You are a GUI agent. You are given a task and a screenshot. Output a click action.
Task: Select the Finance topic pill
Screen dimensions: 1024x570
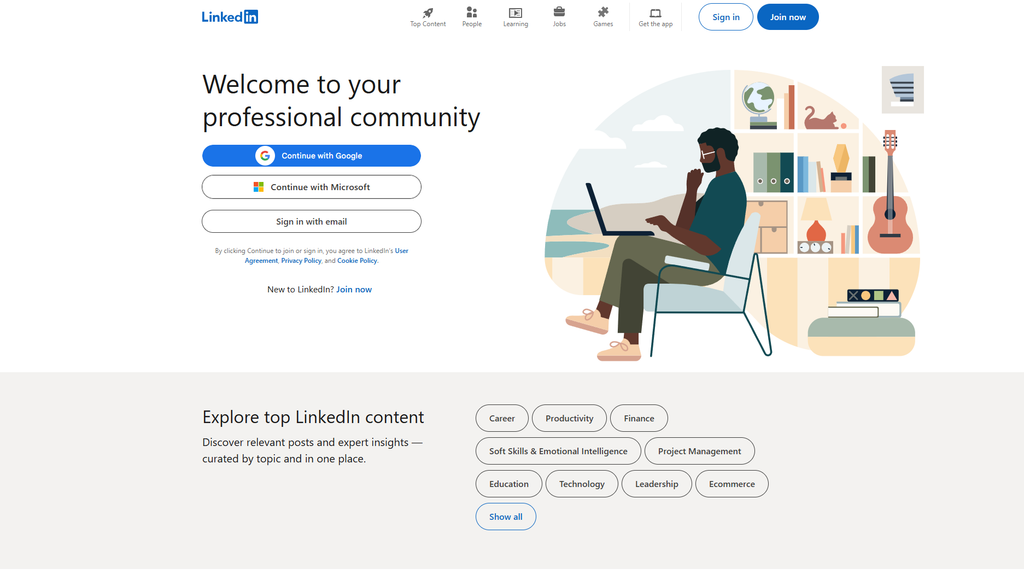click(x=639, y=419)
